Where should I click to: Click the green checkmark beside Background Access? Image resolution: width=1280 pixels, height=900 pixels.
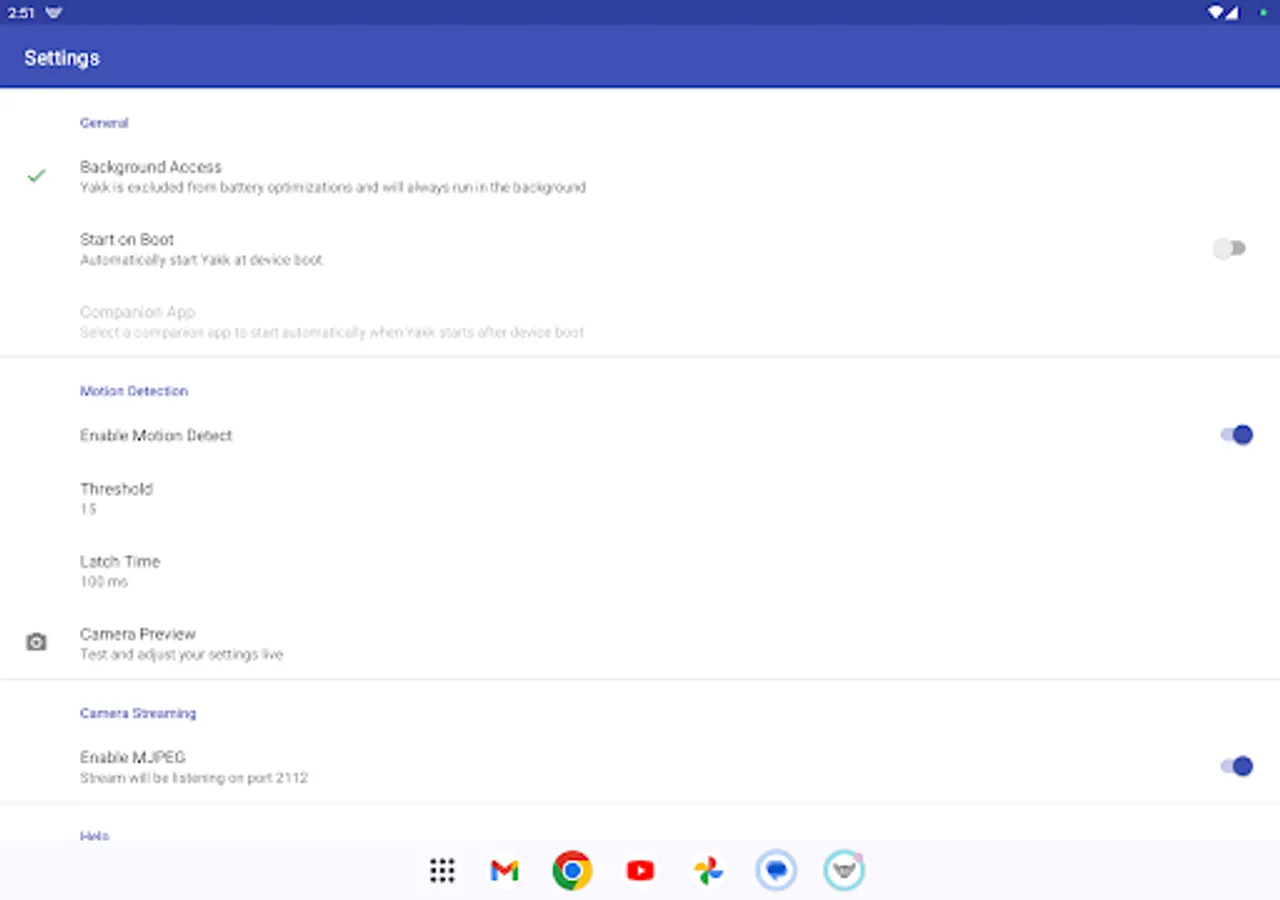coord(36,175)
